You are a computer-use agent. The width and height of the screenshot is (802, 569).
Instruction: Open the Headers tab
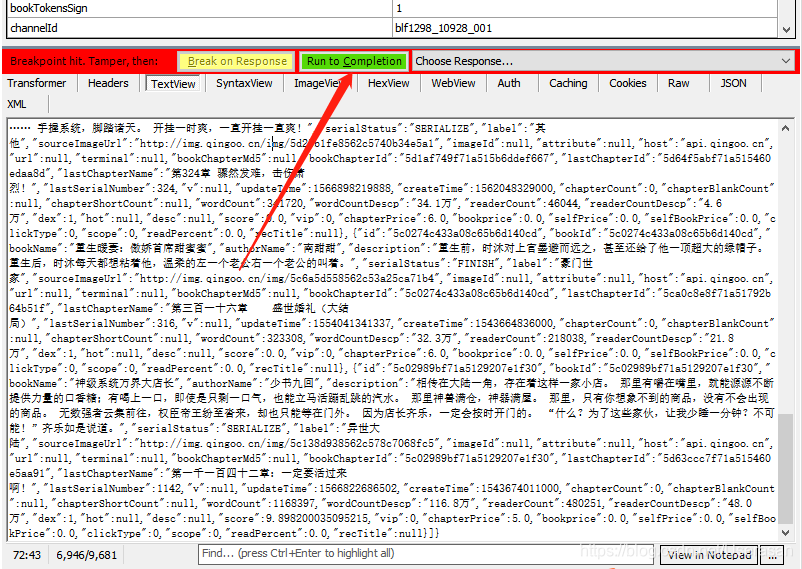(108, 83)
